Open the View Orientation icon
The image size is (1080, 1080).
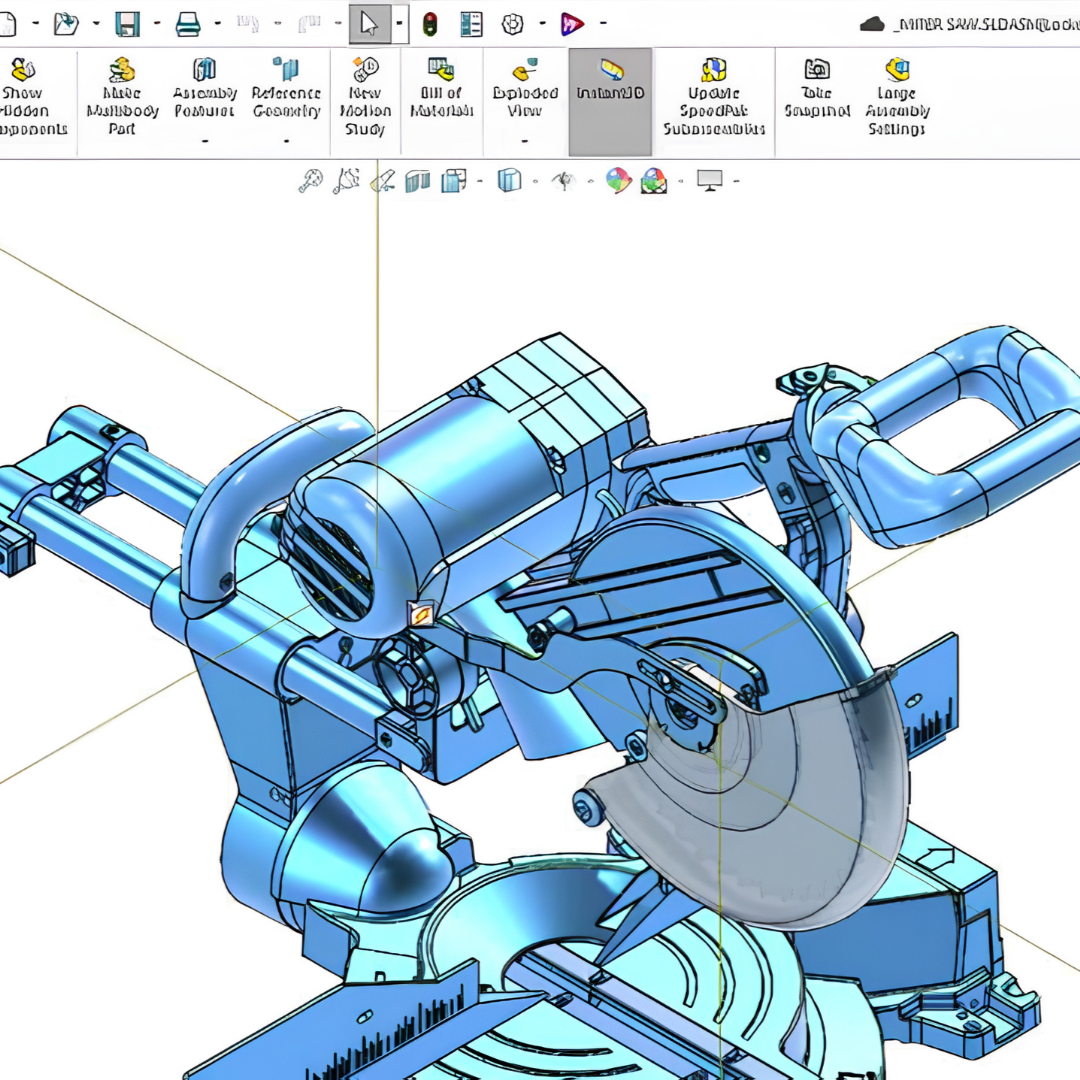coord(454,181)
